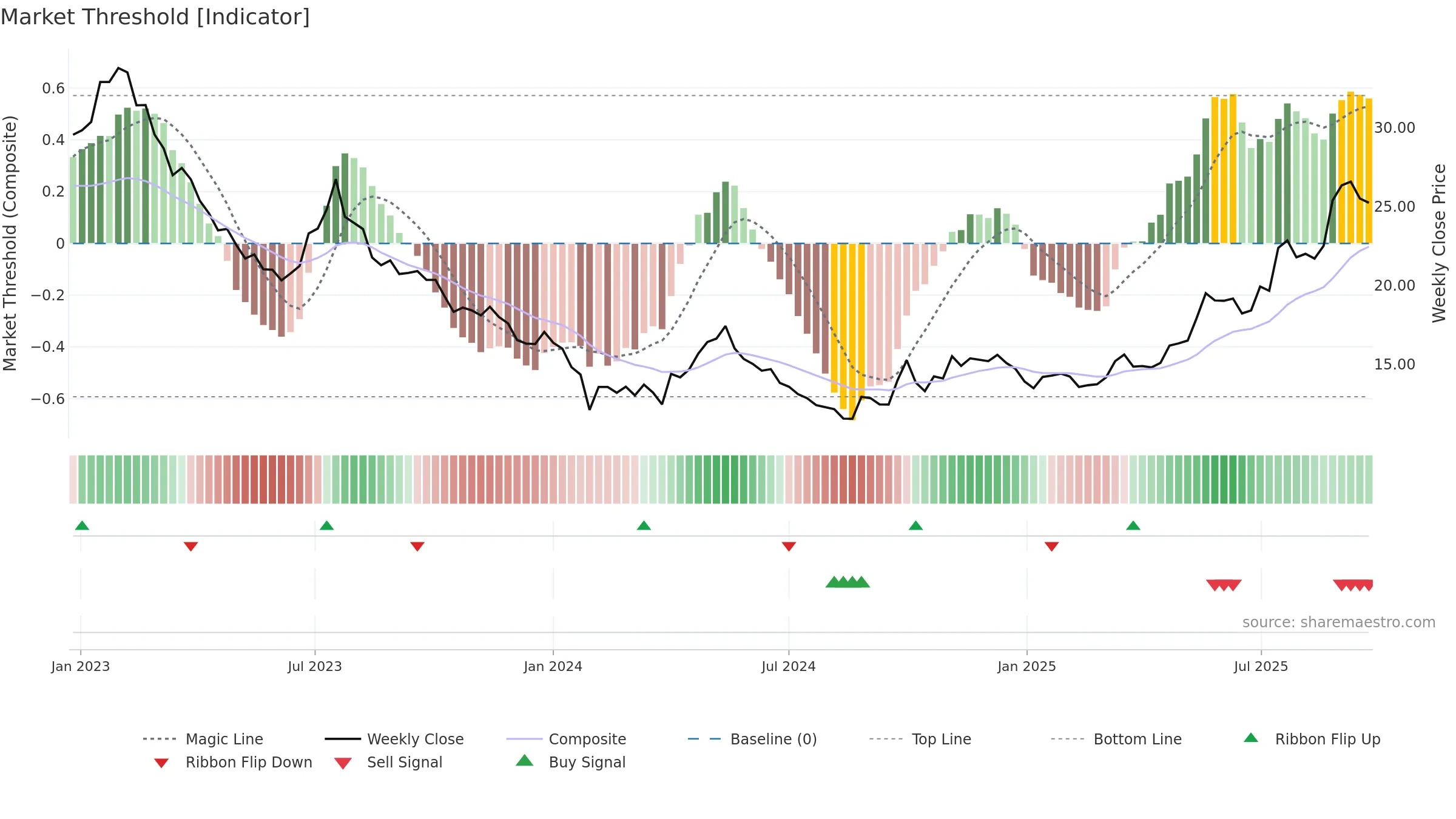Toggle the Magic Line legend entry
Image resolution: width=1456 pixels, height=819 pixels.
(x=203, y=739)
